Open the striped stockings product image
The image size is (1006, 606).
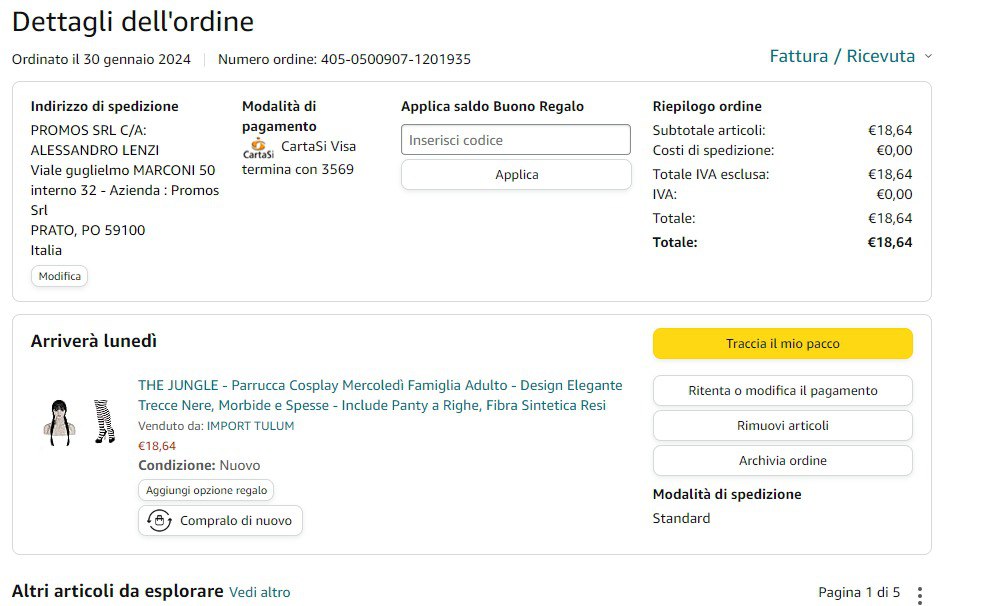[104, 421]
